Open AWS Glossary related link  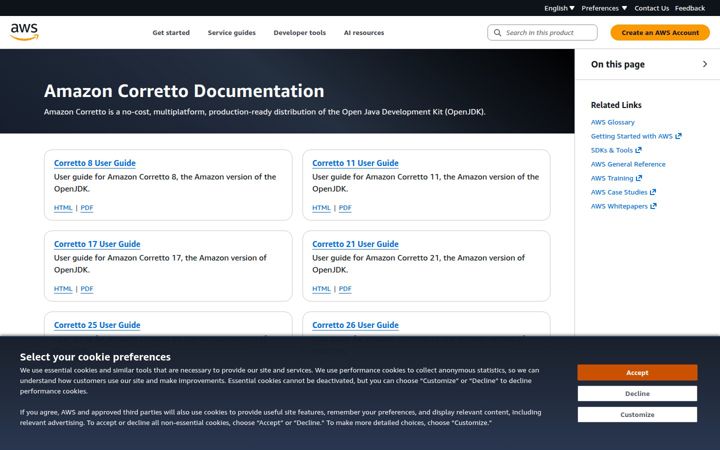613,122
